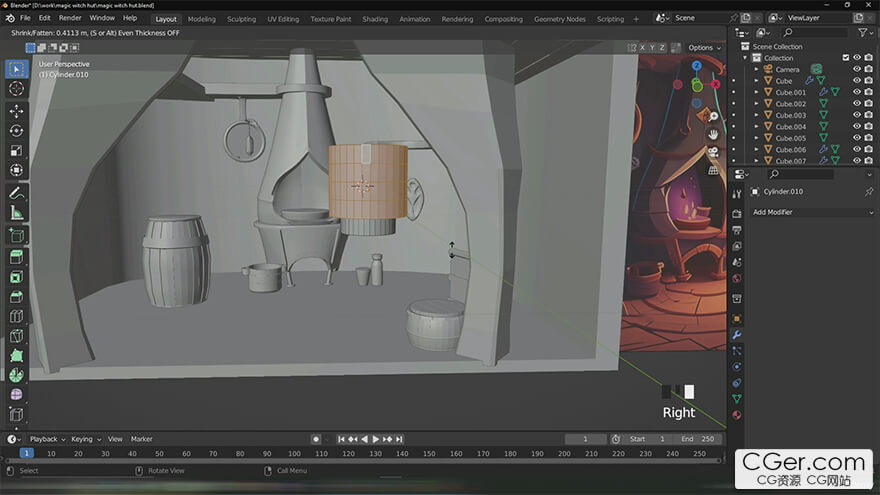Activate the Rotate tool
The height and width of the screenshot is (495, 880).
(16, 130)
